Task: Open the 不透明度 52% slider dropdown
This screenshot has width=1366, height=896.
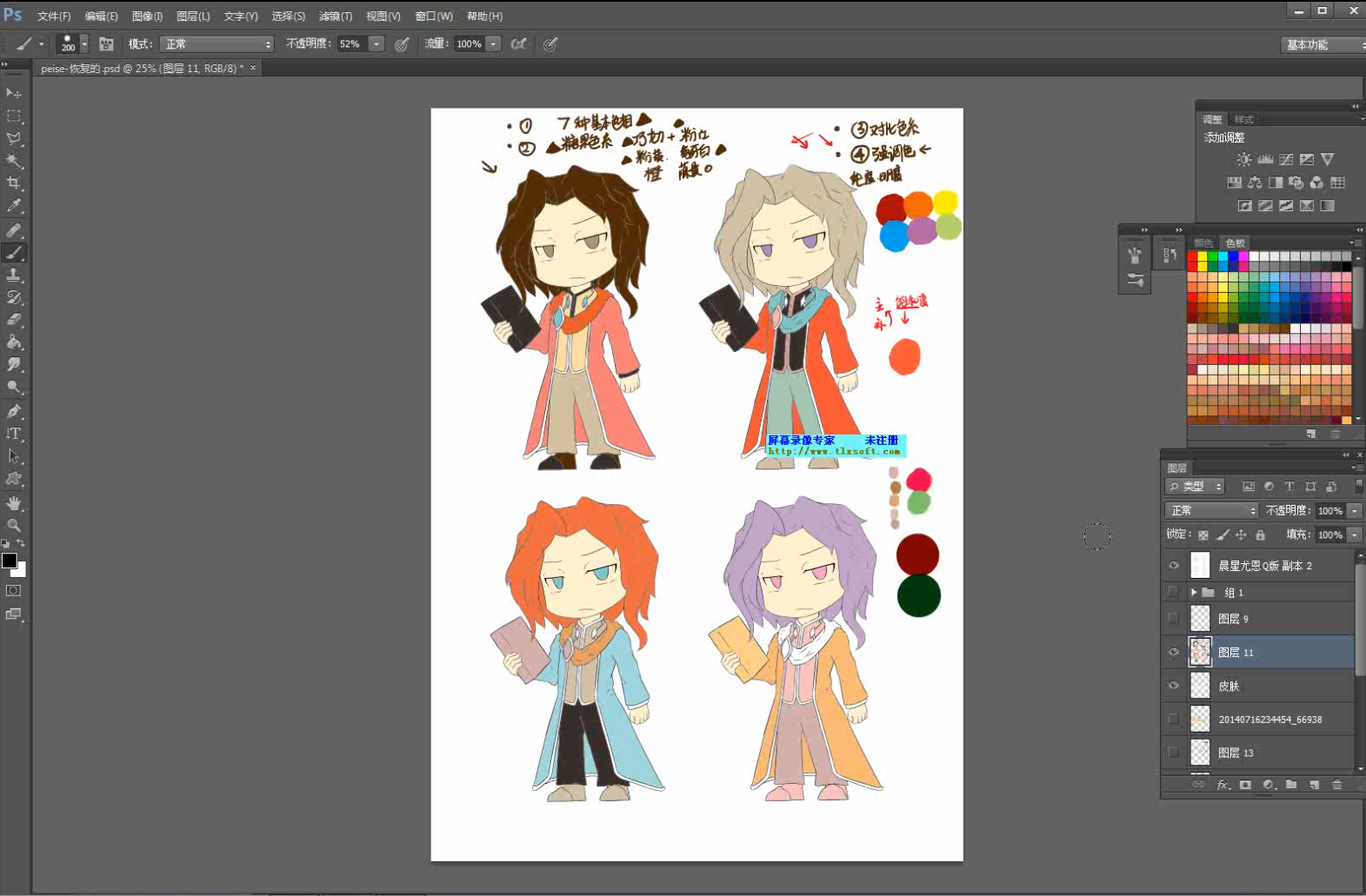Action: coord(376,44)
